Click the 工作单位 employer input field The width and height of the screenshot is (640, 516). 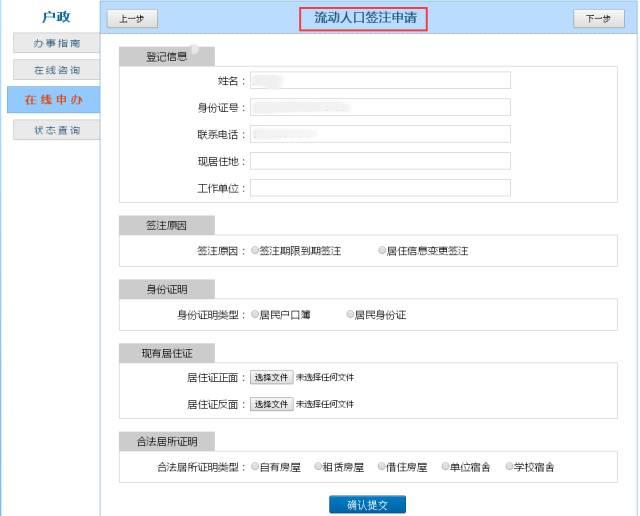(380, 188)
